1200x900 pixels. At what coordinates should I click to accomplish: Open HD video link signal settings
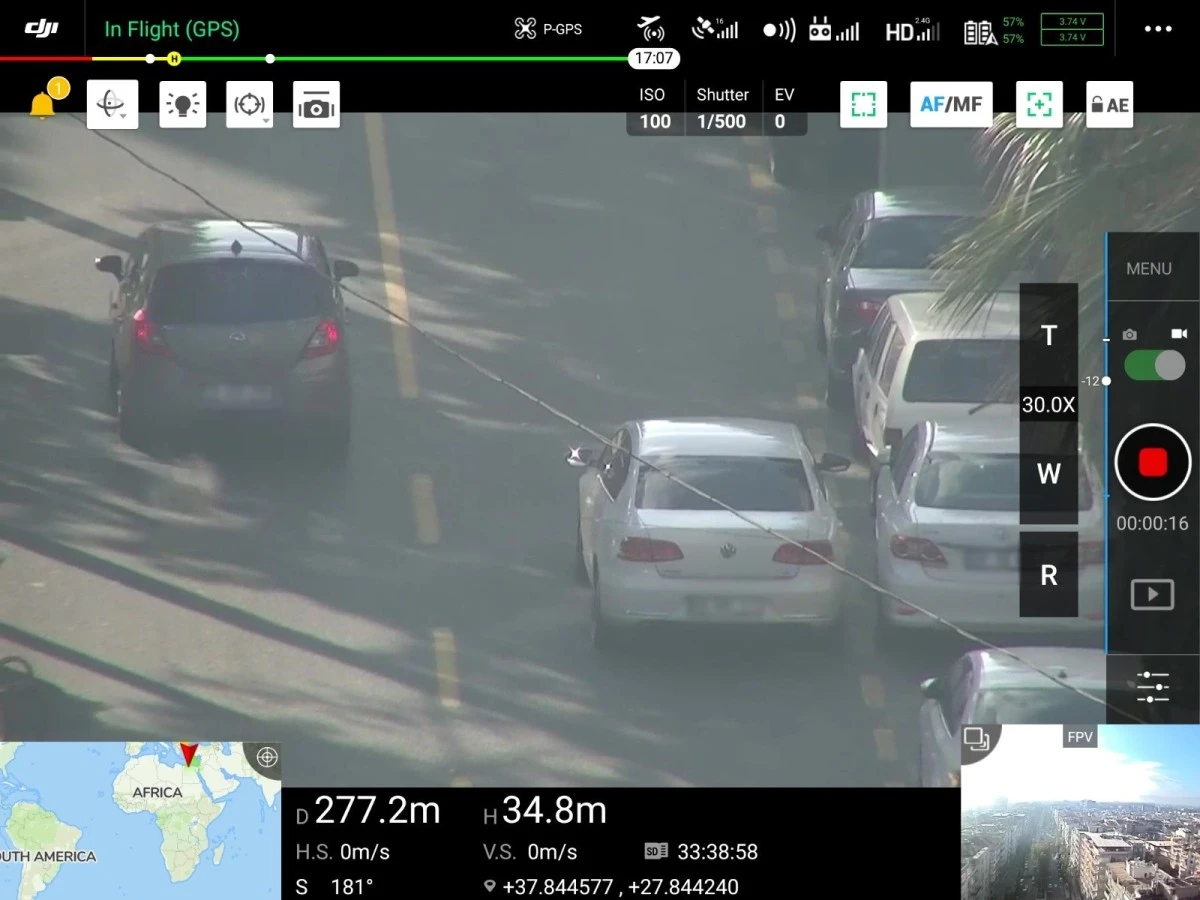(x=912, y=29)
